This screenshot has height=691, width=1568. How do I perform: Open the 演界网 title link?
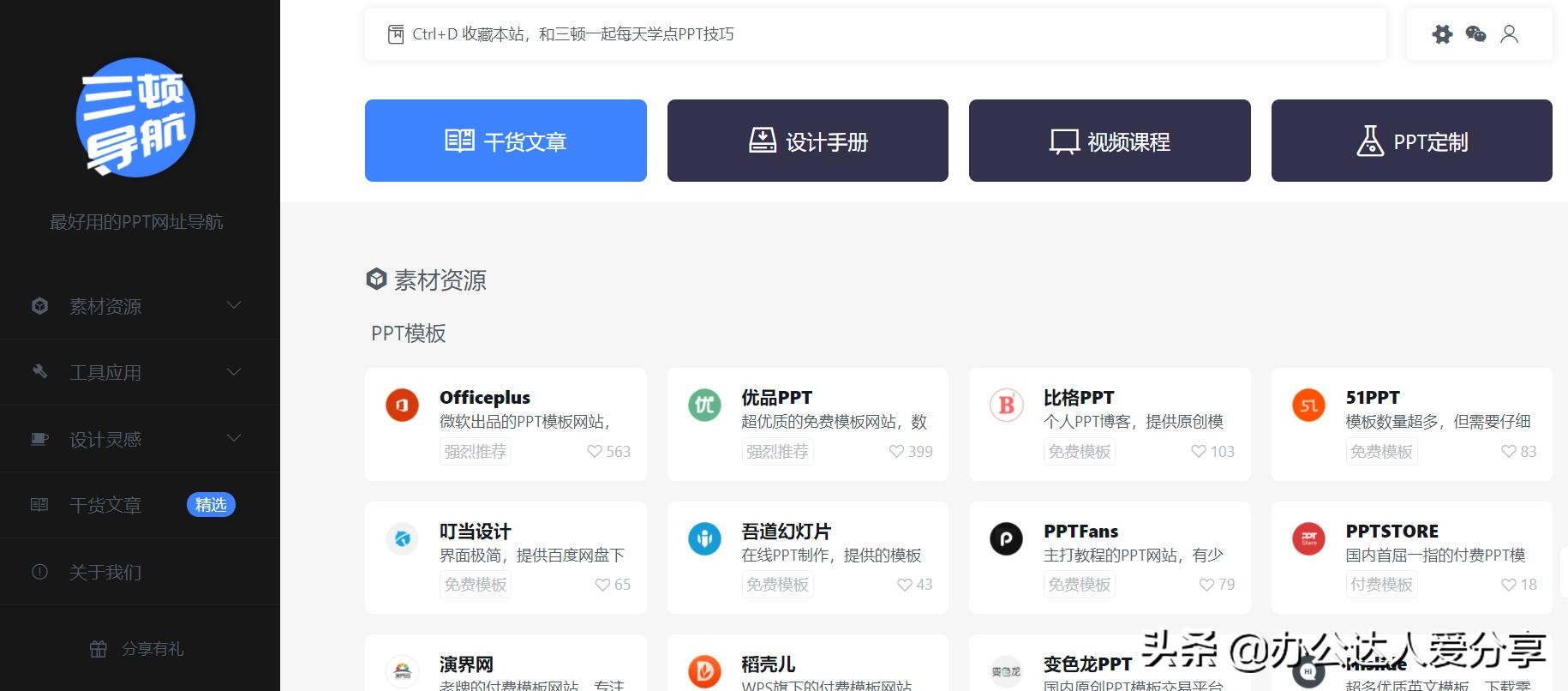click(x=466, y=664)
